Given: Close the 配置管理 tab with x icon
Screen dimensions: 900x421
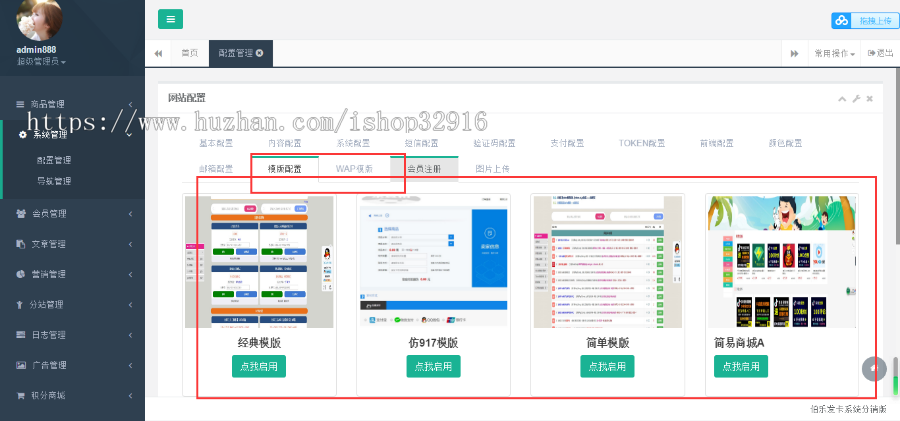Looking at the screenshot, I should pos(259,53).
